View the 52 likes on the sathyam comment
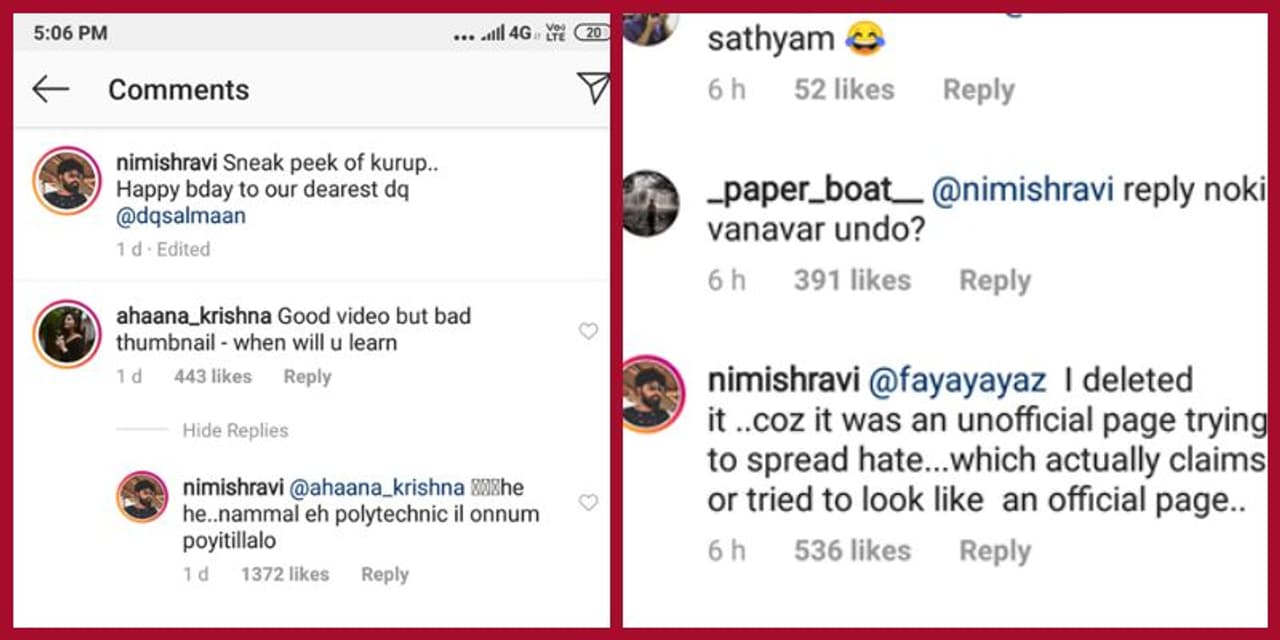1280x640 pixels. click(x=844, y=90)
